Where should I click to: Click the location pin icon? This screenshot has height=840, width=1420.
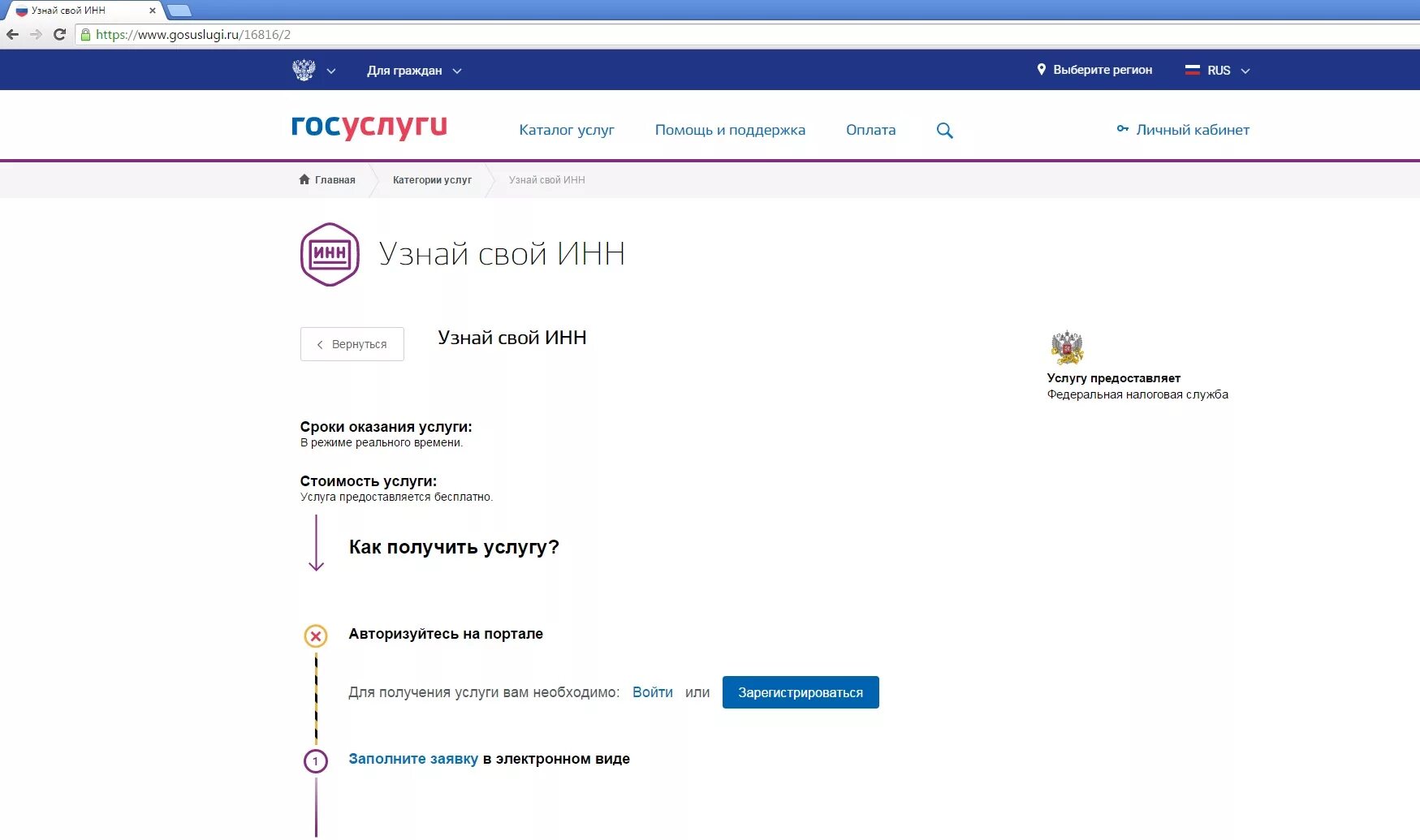coord(1042,70)
